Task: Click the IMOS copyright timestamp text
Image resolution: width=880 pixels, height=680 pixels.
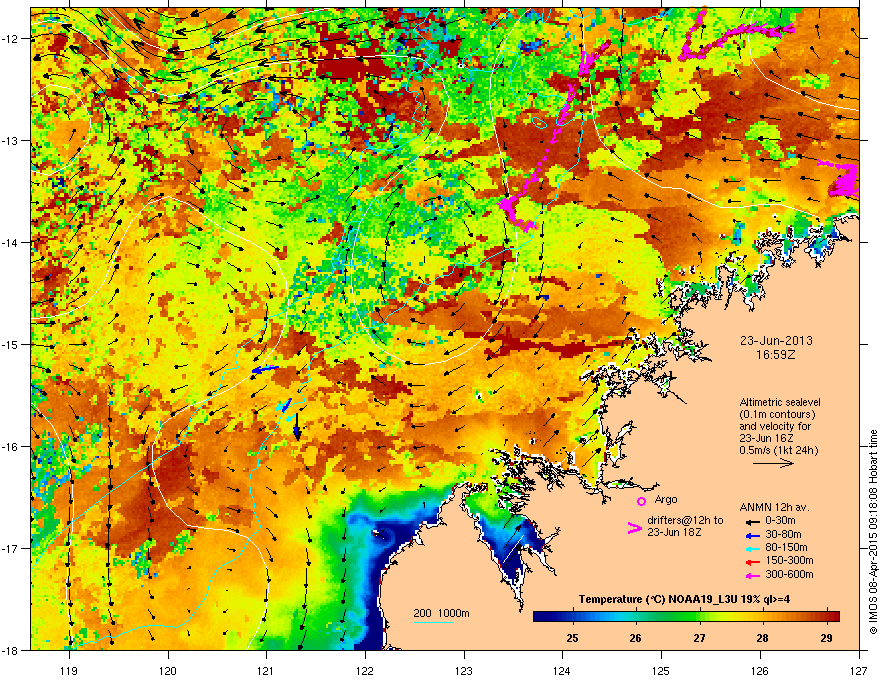Action: [x=873, y=532]
